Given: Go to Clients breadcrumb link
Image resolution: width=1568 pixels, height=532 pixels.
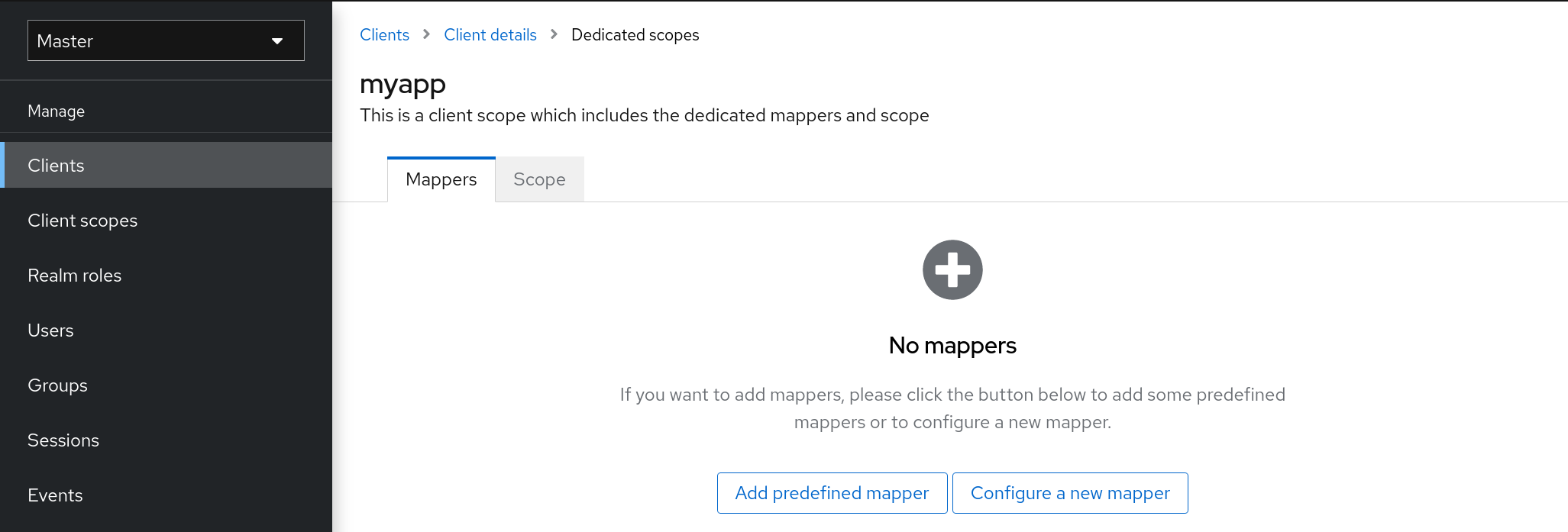Looking at the screenshot, I should (x=384, y=35).
